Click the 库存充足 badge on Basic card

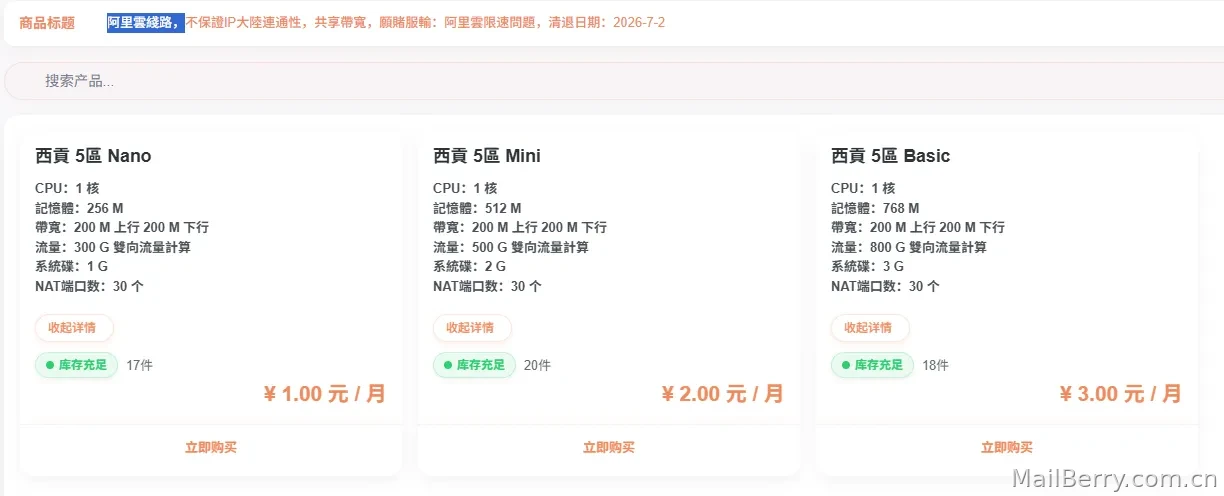(x=873, y=365)
